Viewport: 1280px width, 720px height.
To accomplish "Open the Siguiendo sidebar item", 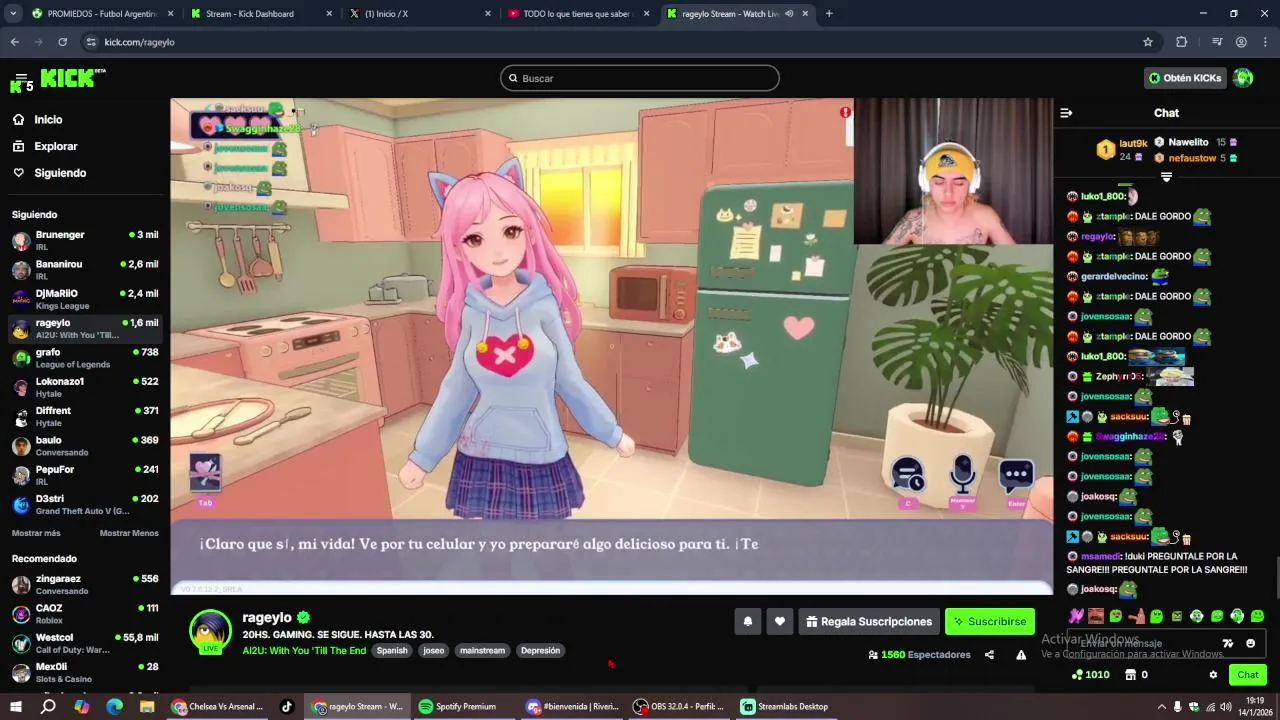I will coord(60,173).
